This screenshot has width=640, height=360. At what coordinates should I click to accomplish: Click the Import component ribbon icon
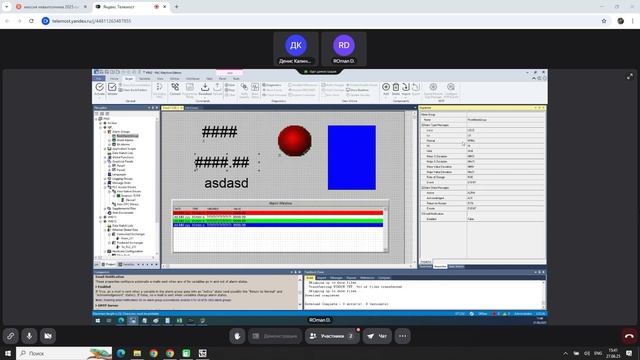[405, 89]
